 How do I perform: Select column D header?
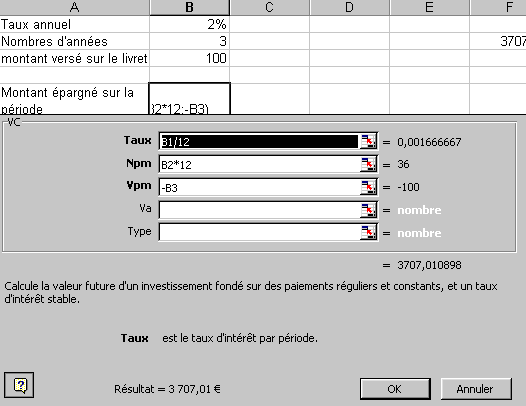tap(349, 7)
